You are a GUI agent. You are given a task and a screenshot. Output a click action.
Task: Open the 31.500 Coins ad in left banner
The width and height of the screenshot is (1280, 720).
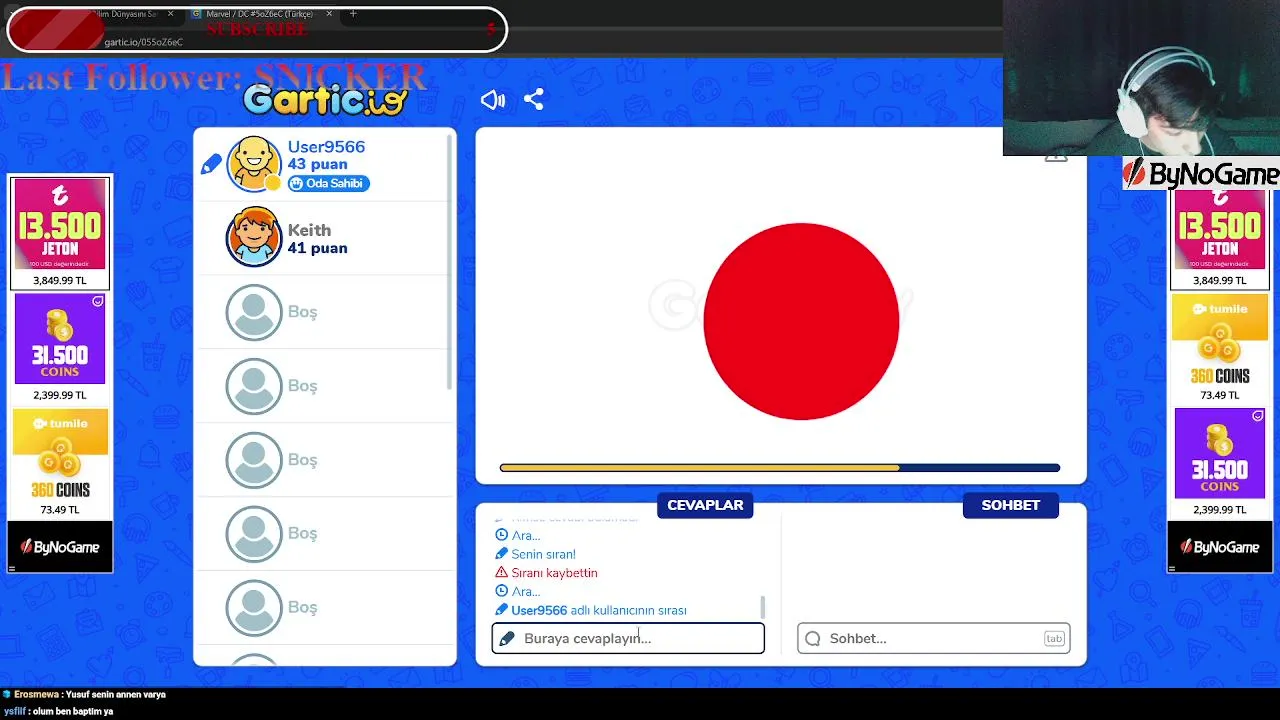point(60,347)
